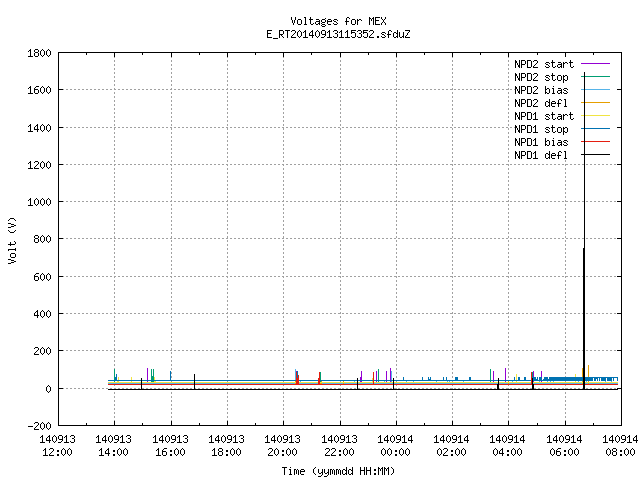This screenshot has width=640, height=480.
Task: Click the '140914 00:00' x-axis tick label
Action: [396, 446]
